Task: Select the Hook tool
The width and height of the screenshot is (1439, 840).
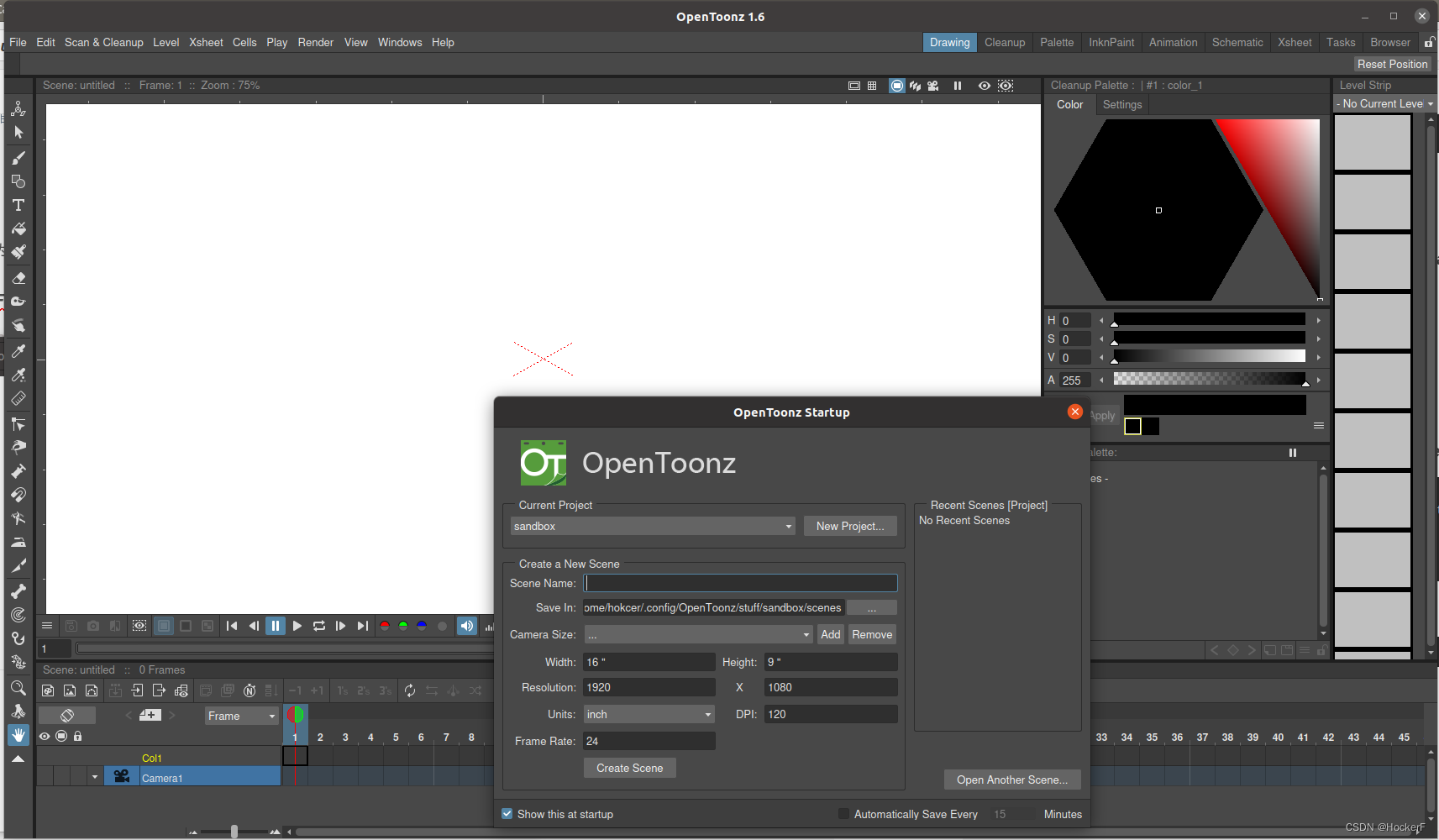Action: point(18,638)
